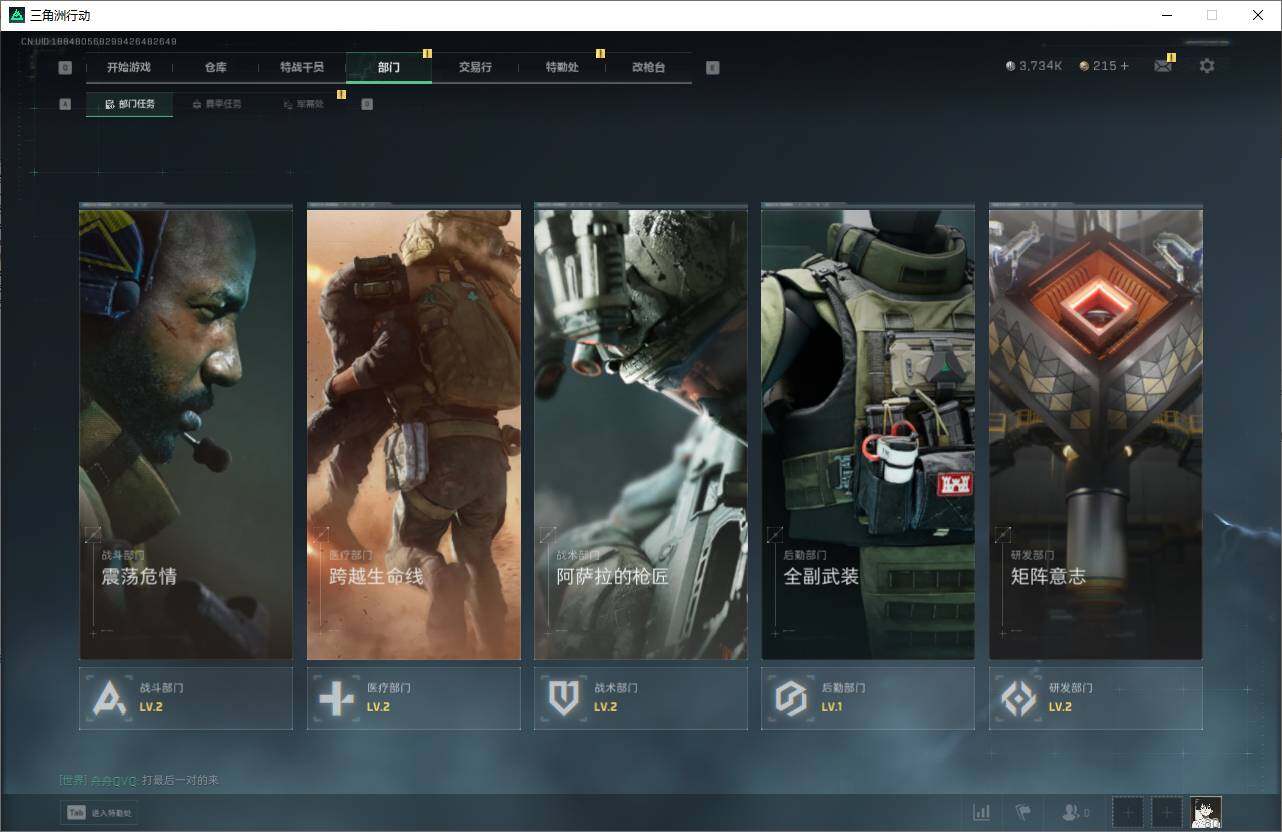Click the 研发部门 diamond icon
The image size is (1282, 832).
(x=1019, y=698)
